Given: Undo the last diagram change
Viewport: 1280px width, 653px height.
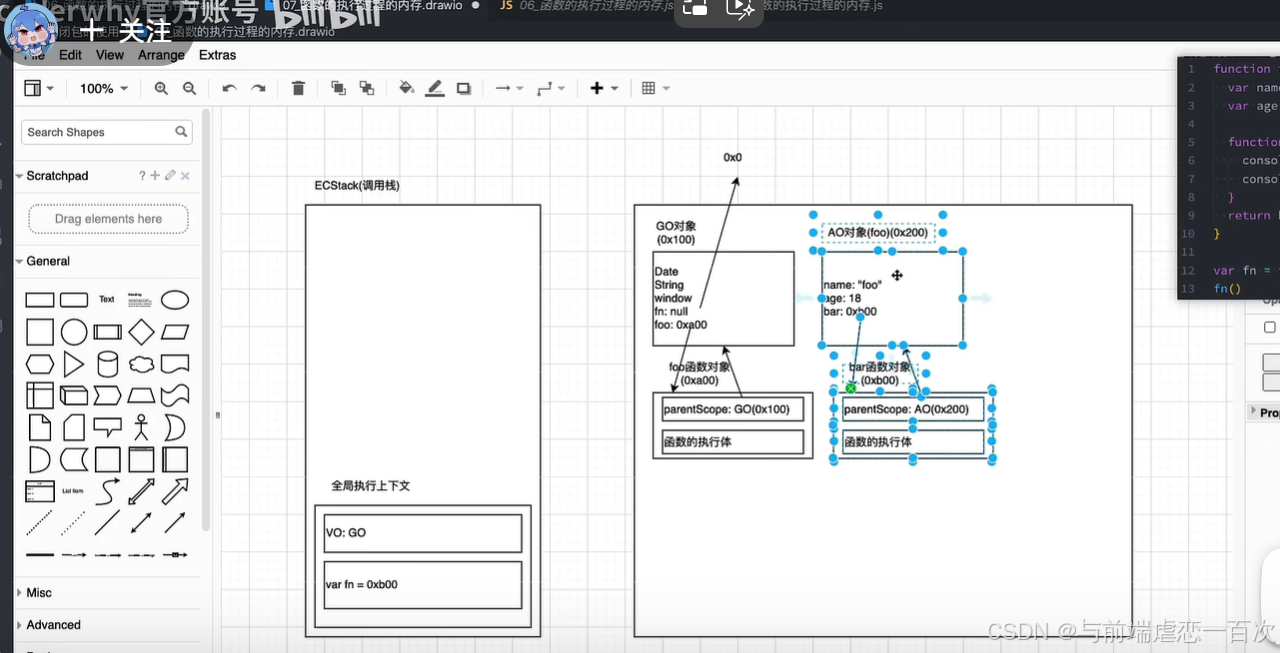Looking at the screenshot, I should [229, 88].
